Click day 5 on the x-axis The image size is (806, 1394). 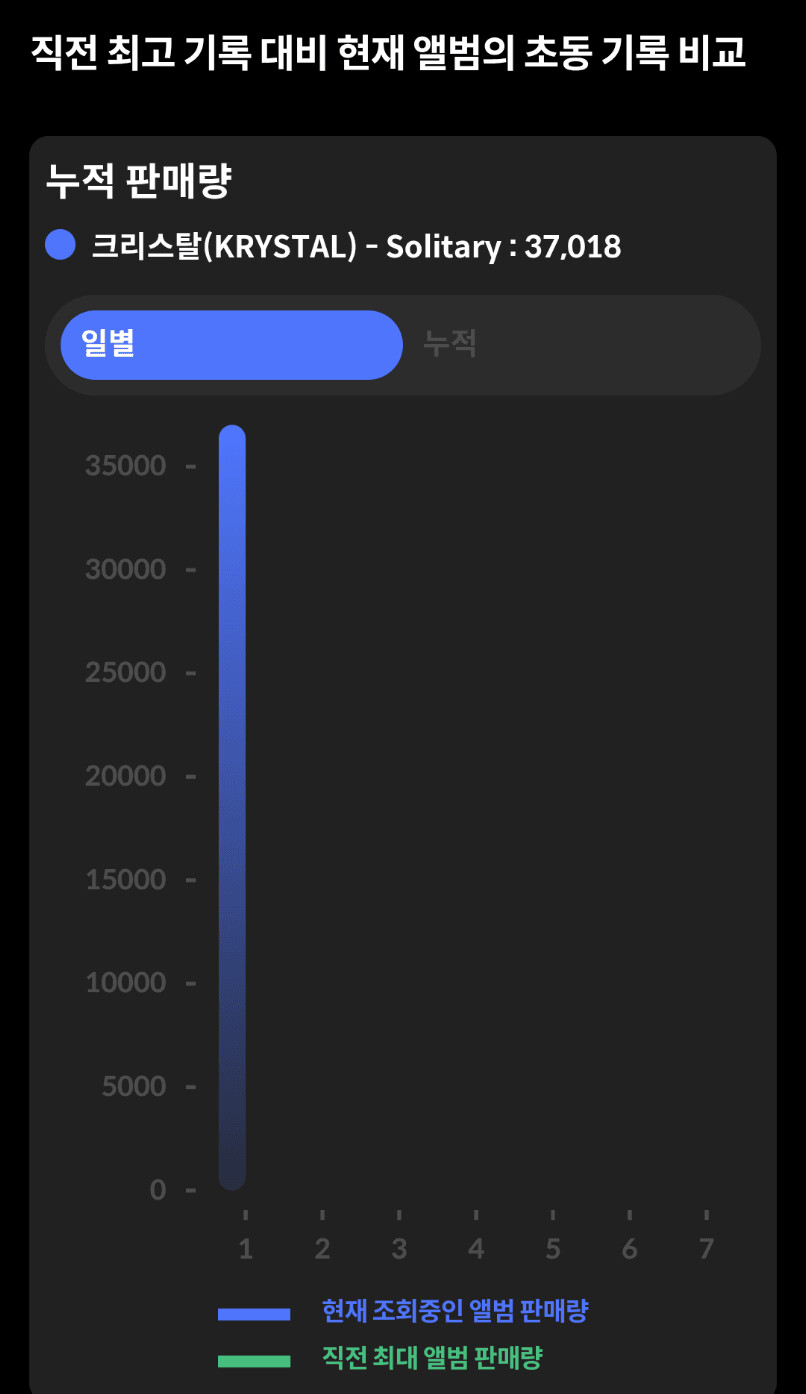point(553,1249)
